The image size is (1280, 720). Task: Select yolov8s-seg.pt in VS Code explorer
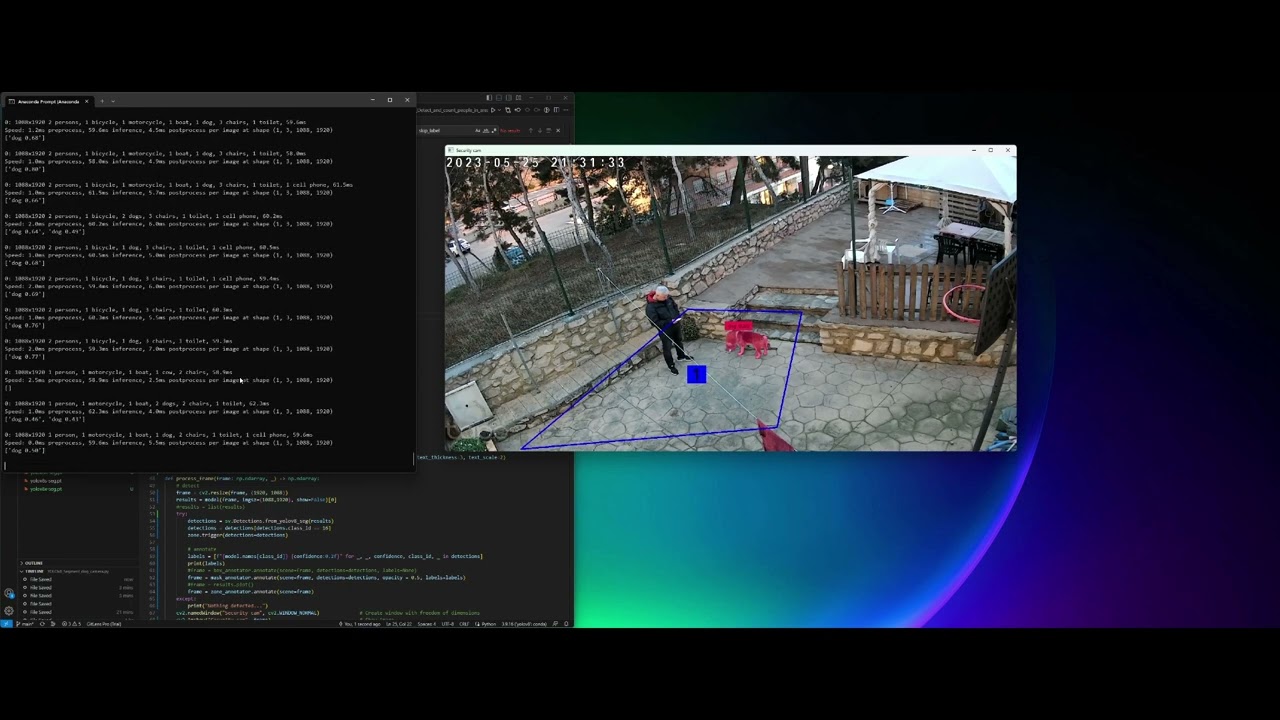pos(46,481)
